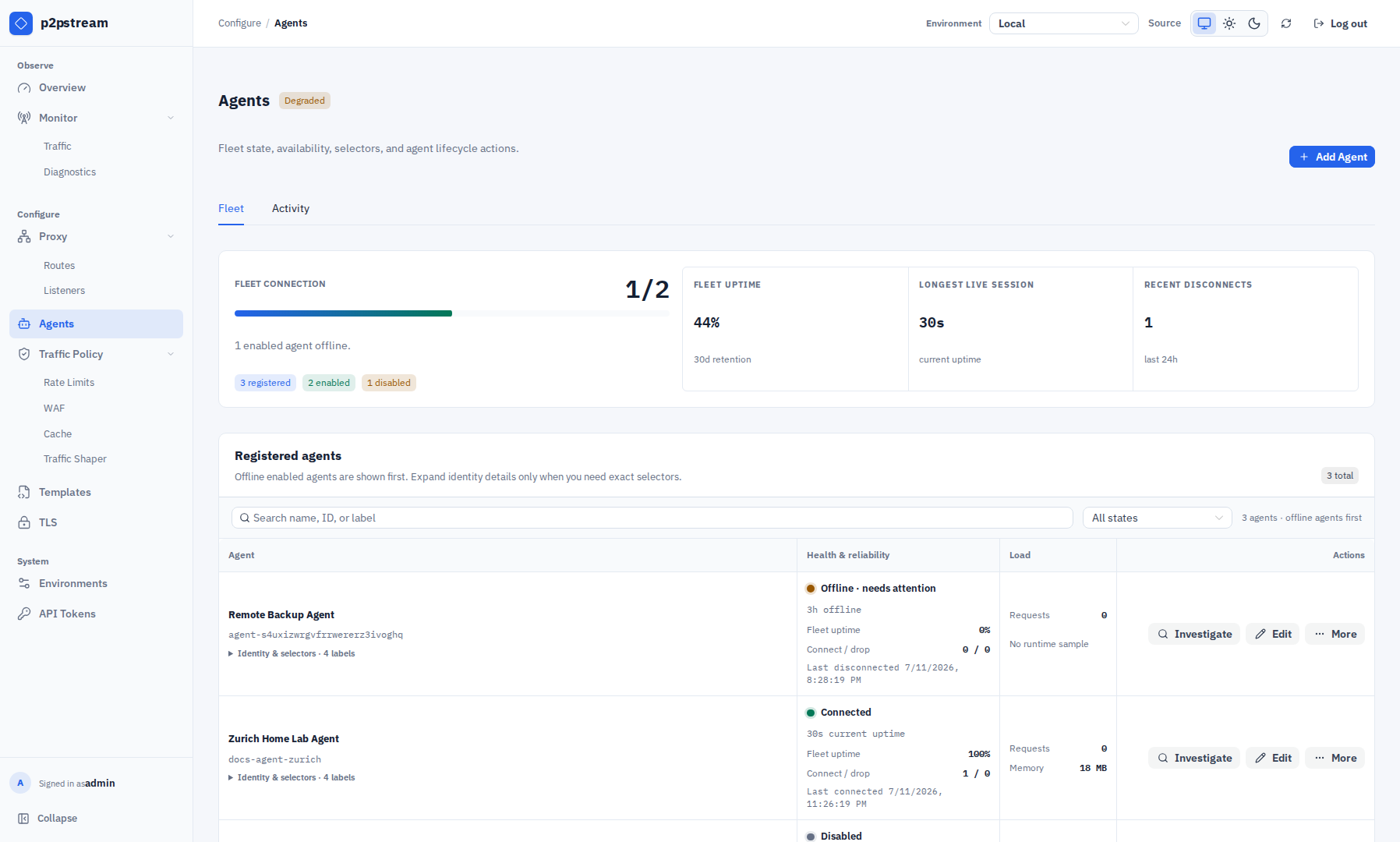Open More menu for Remote Backup Agent

click(x=1335, y=634)
